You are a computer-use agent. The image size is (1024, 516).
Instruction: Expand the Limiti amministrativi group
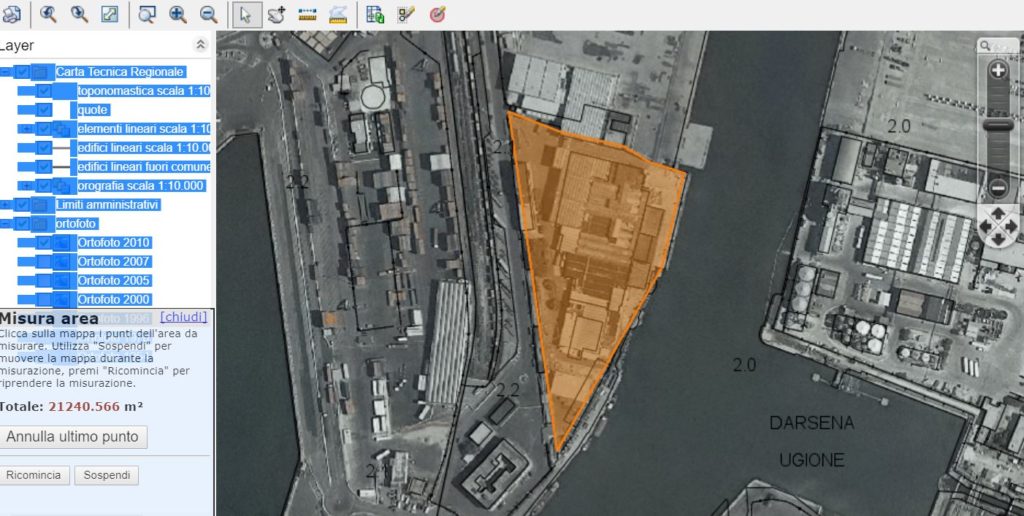tap(7, 205)
